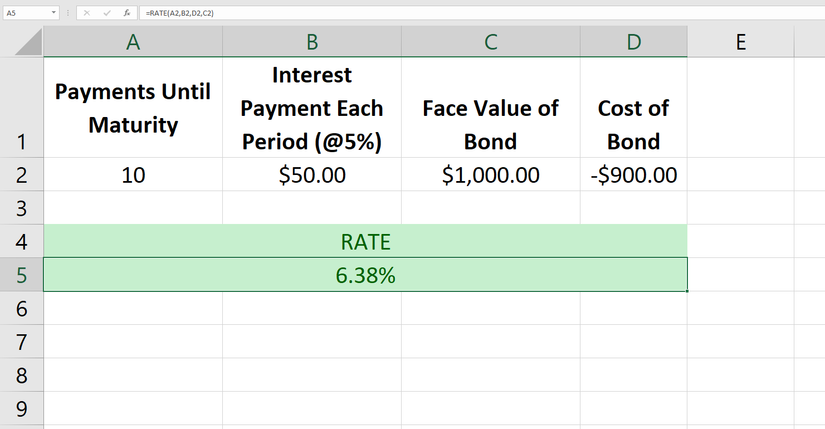Select row 1 header
The image size is (825, 429).
point(22,107)
